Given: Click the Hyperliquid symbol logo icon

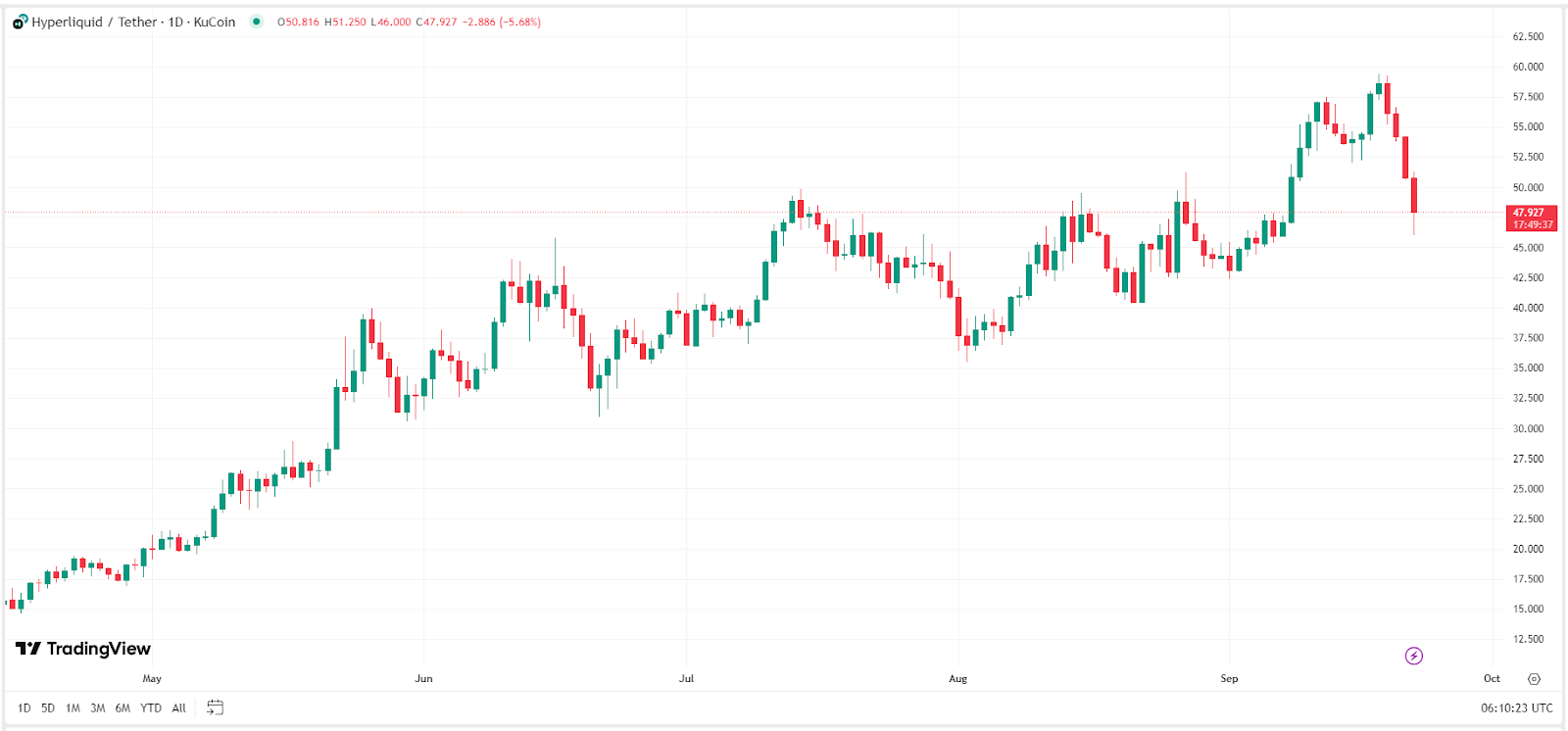Looking at the screenshot, I should click(20, 22).
